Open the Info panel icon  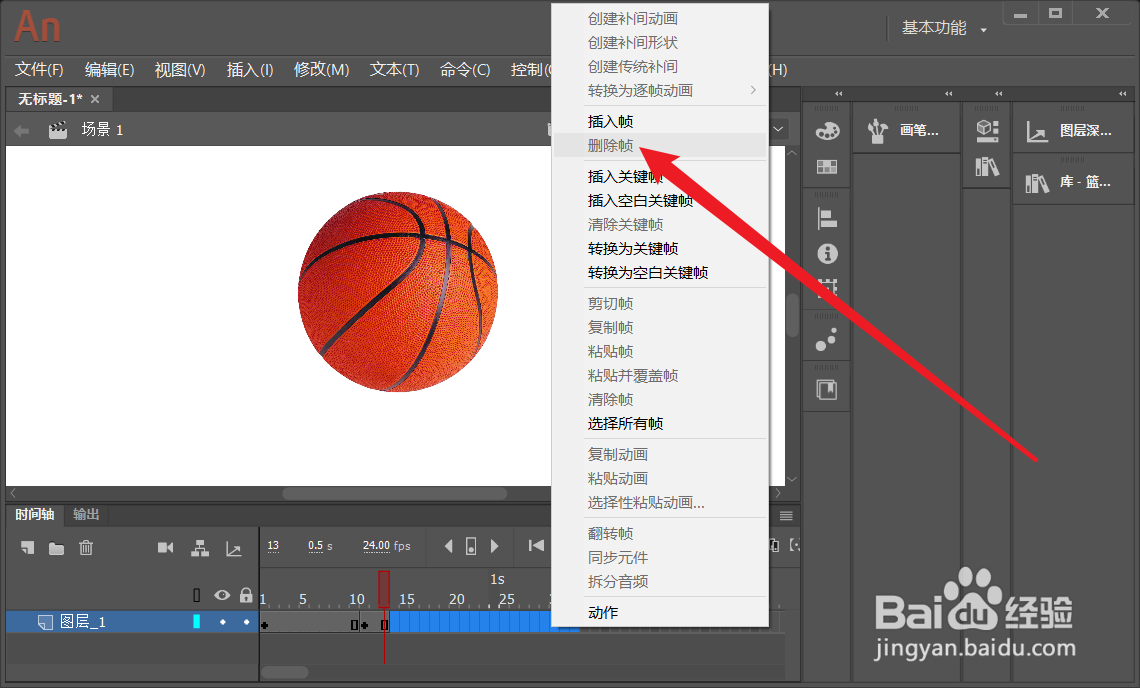pos(827,254)
